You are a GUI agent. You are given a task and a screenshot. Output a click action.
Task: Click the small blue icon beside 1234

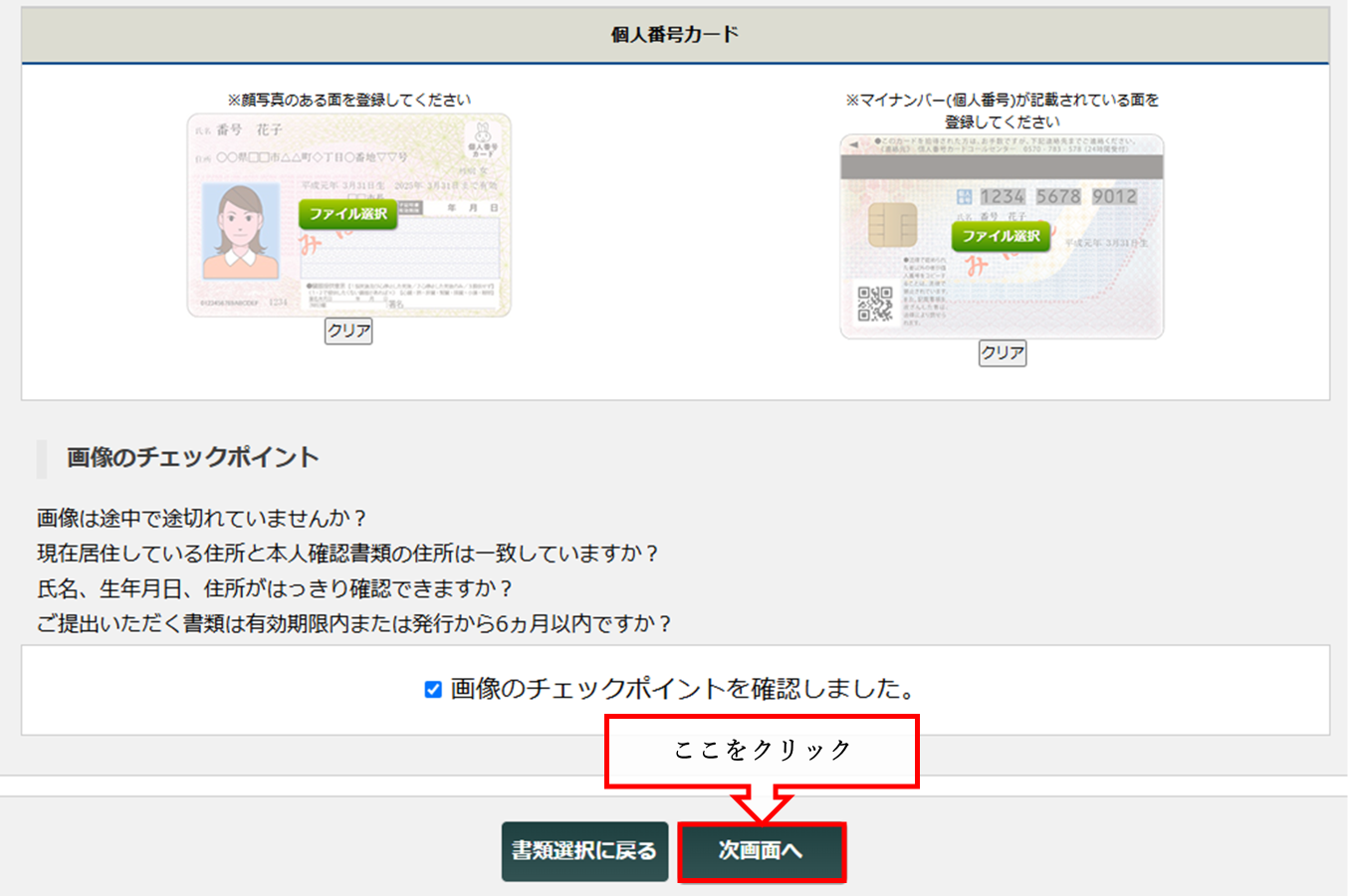tap(964, 197)
